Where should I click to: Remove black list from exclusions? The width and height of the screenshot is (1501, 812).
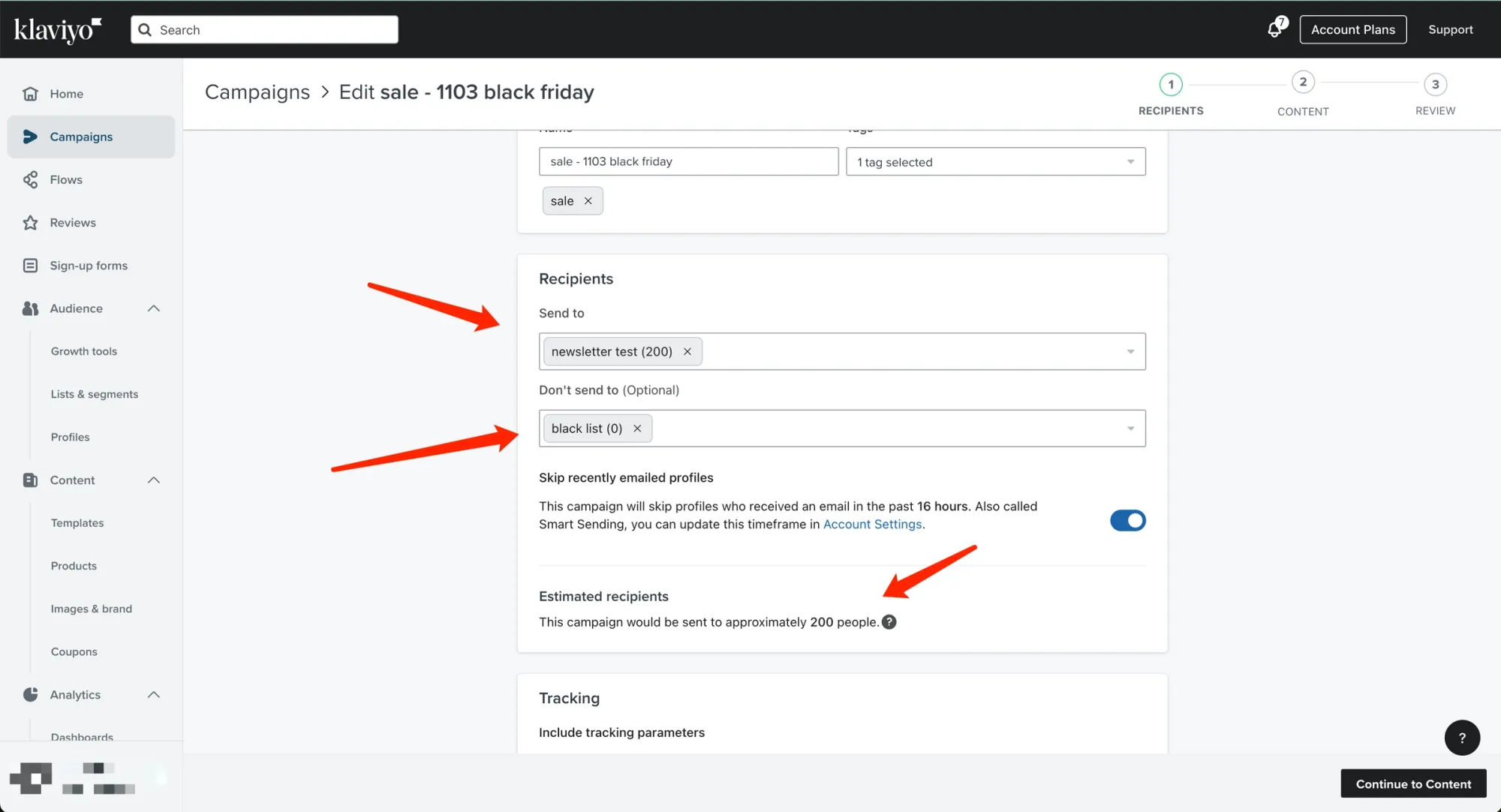click(x=637, y=429)
